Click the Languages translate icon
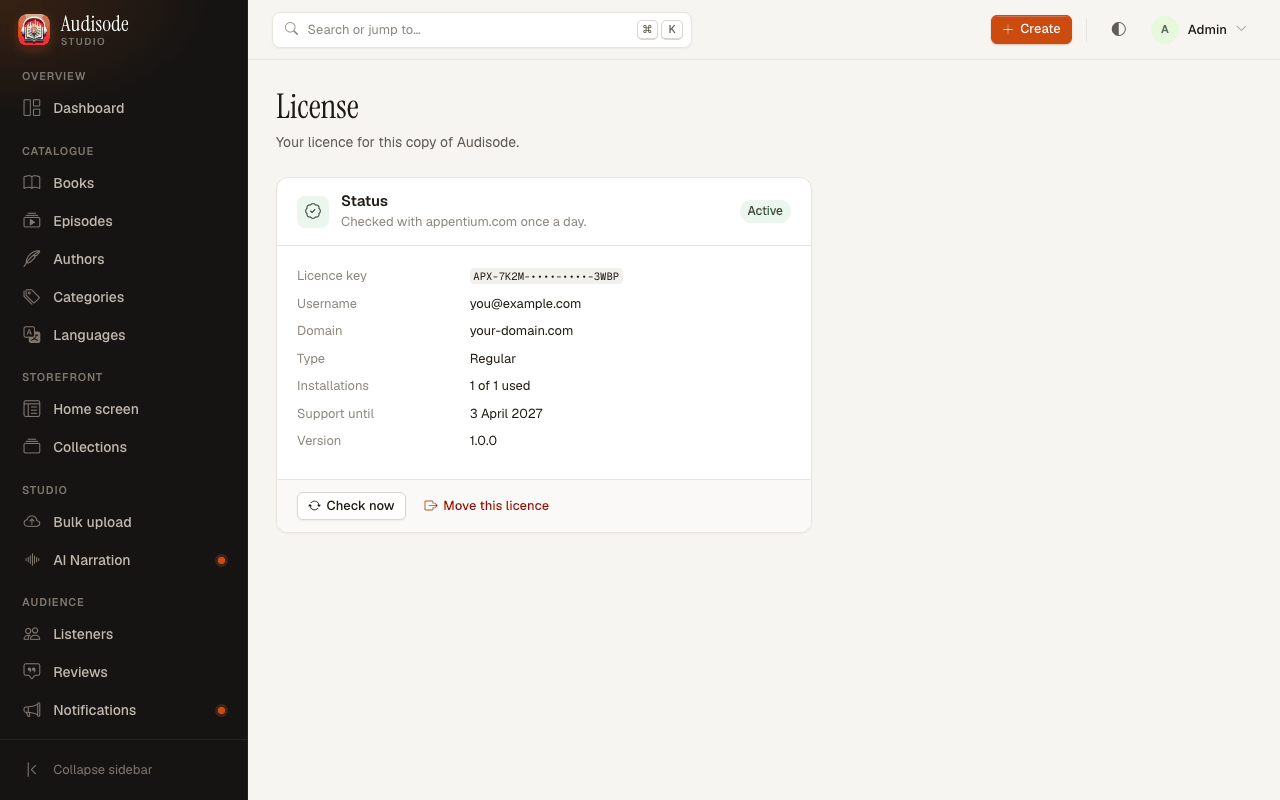Image resolution: width=1280 pixels, height=800 pixels. pos(32,335)
